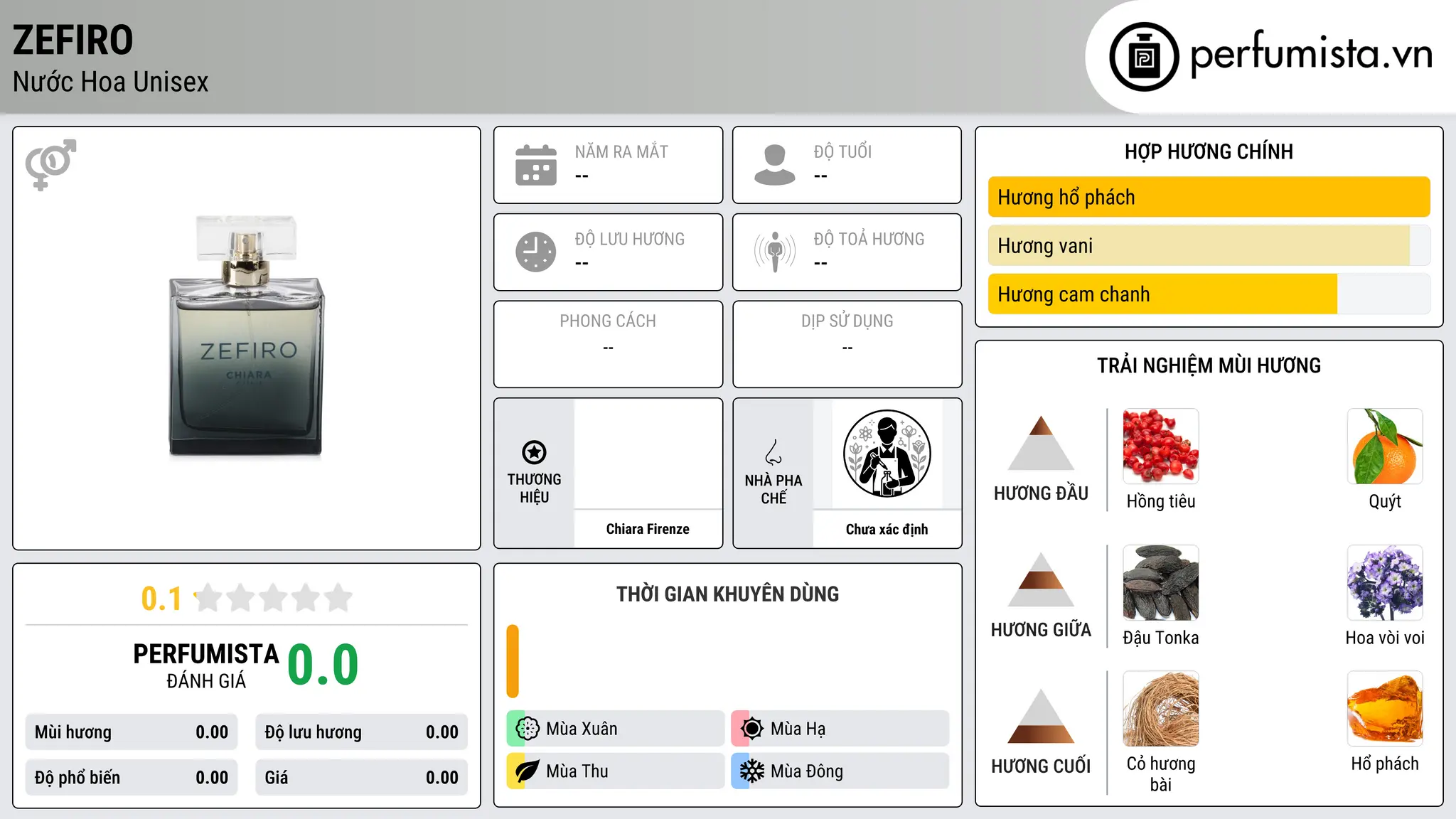Click the Mùa Xuân flower icon
Viewport: 1456px width, 819px height.
coord(528,729)
